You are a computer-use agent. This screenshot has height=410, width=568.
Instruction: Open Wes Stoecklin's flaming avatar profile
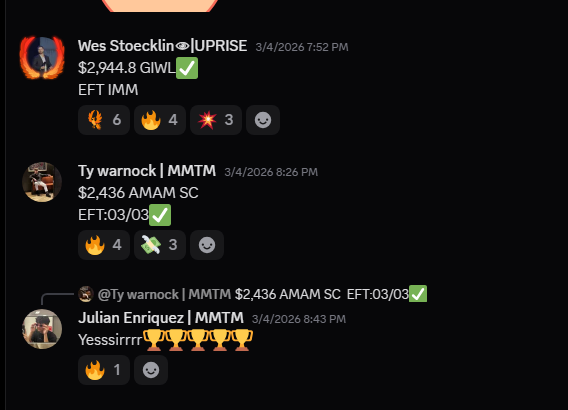pyautogui.click(x=42, y=57)
